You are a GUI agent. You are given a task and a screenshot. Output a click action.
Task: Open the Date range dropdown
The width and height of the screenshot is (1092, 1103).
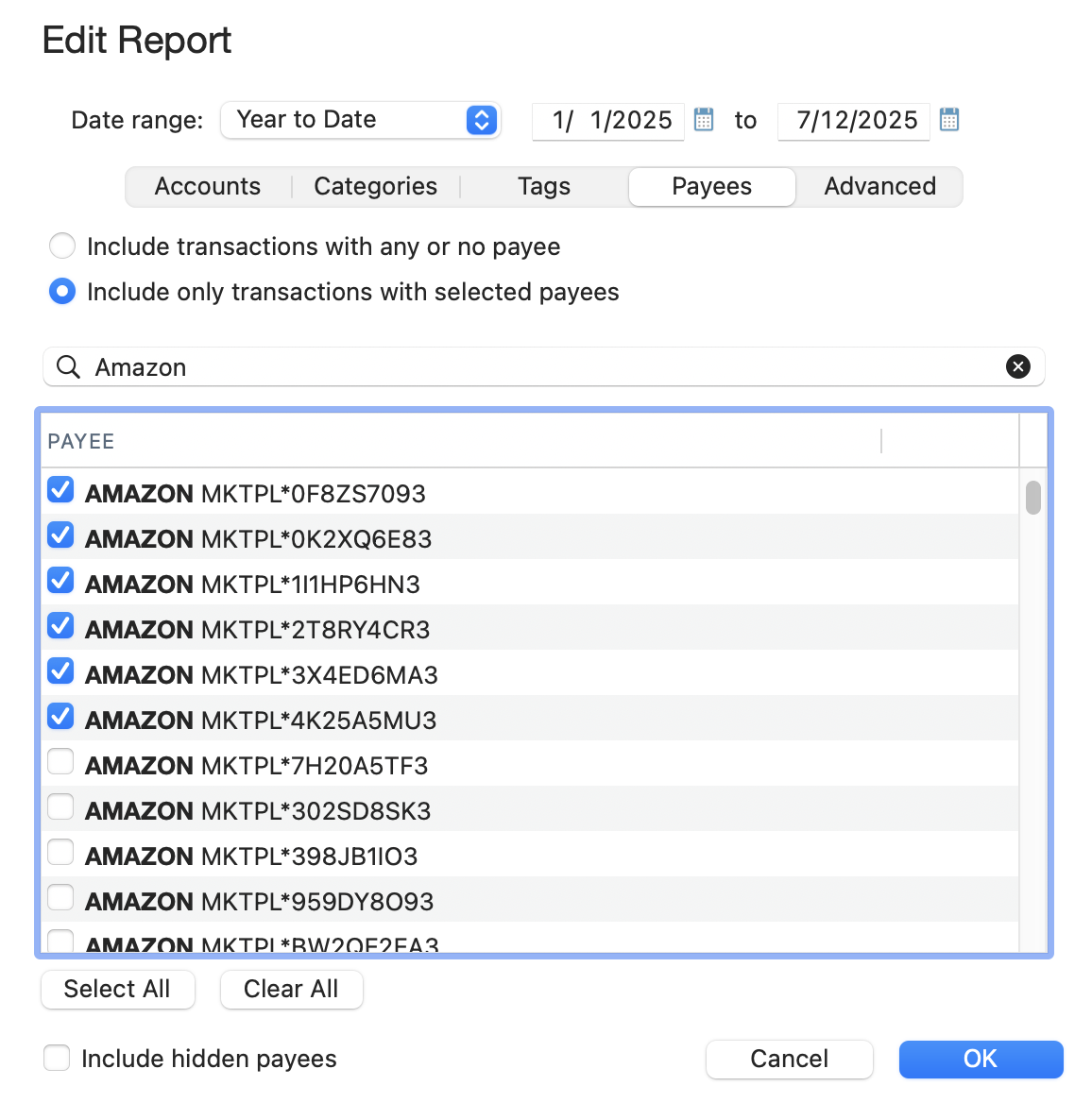[x=360, y=120]
